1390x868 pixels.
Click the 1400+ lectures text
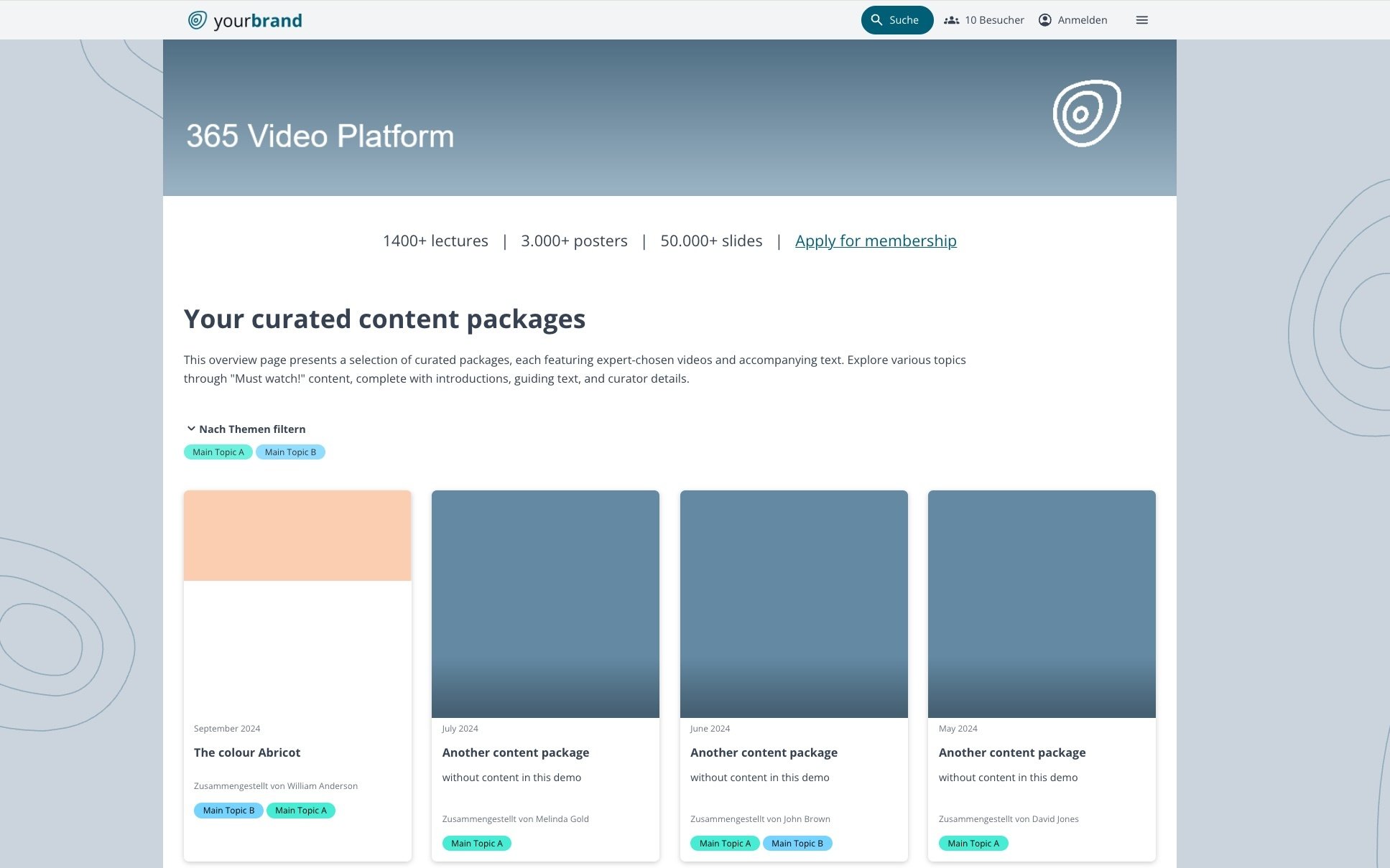click(435, 241)
